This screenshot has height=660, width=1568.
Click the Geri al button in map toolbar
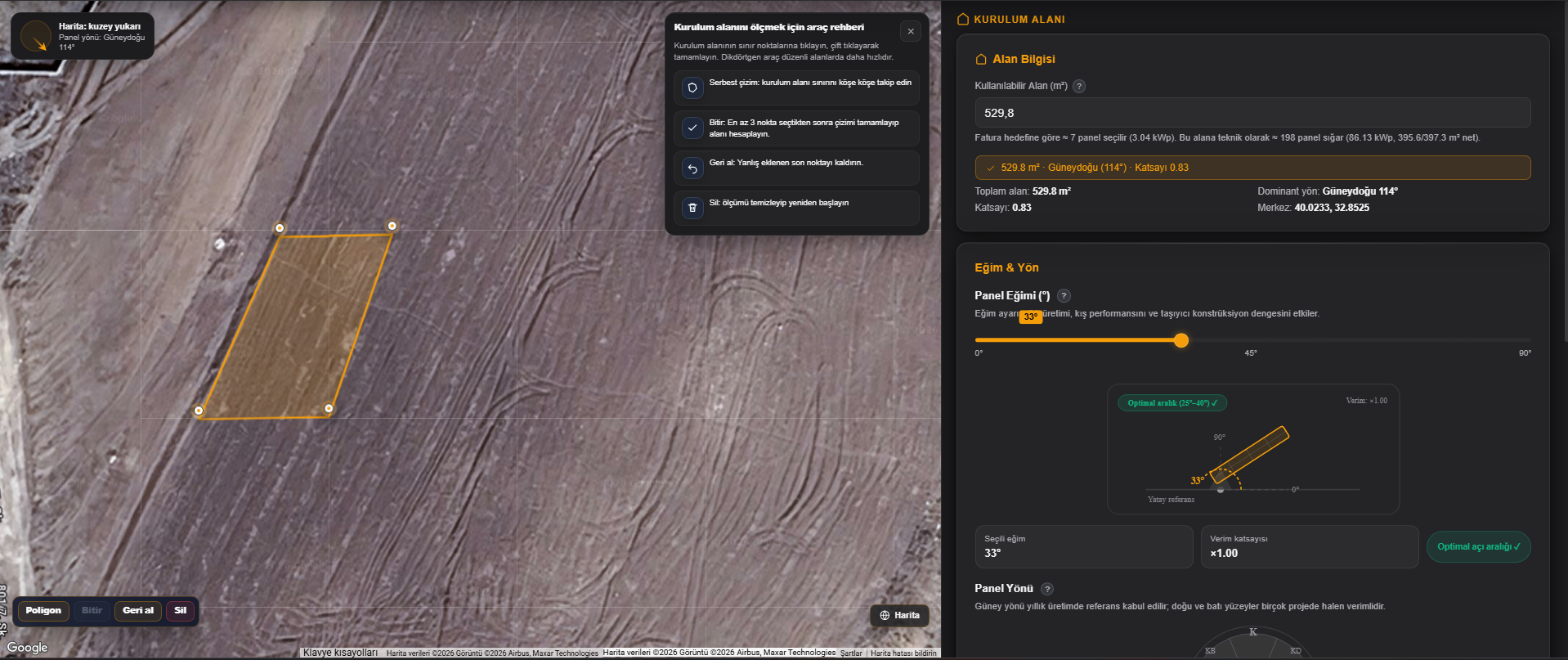pyautogui.click(x=138, y=611)
